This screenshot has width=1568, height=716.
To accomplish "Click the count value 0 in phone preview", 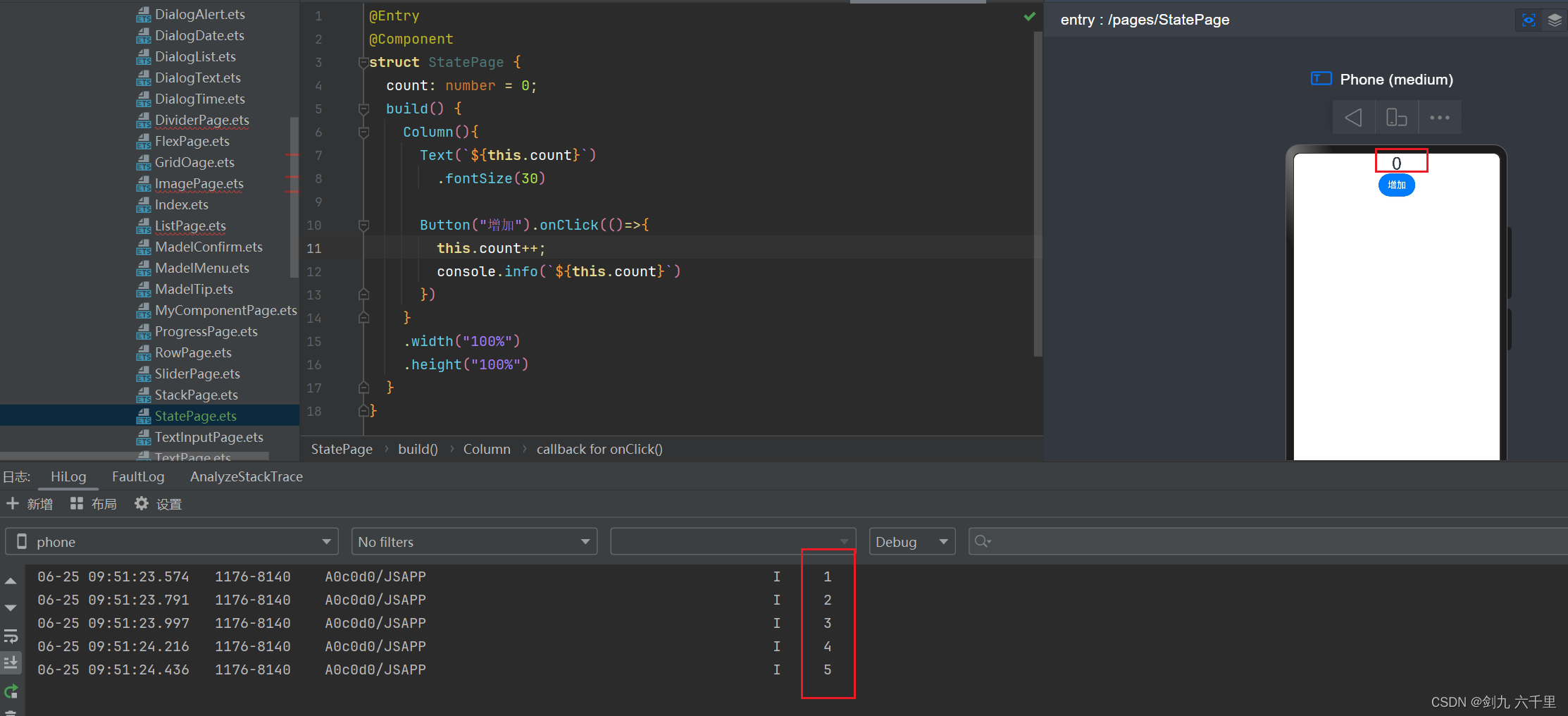I will point(1396,163).
